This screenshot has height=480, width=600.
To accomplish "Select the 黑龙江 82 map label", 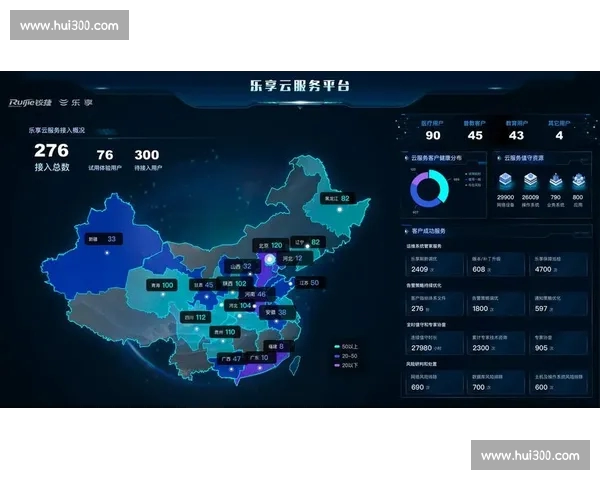I will (338, 198).
